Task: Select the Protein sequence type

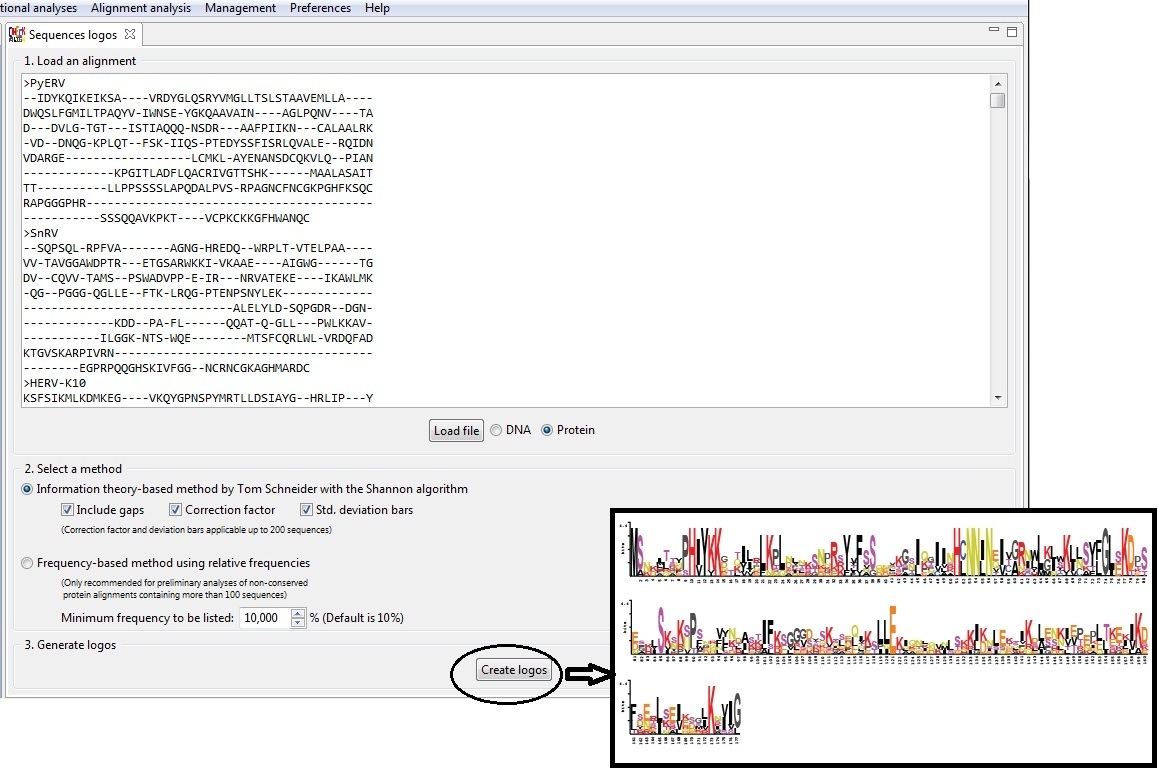Action: 546,430
